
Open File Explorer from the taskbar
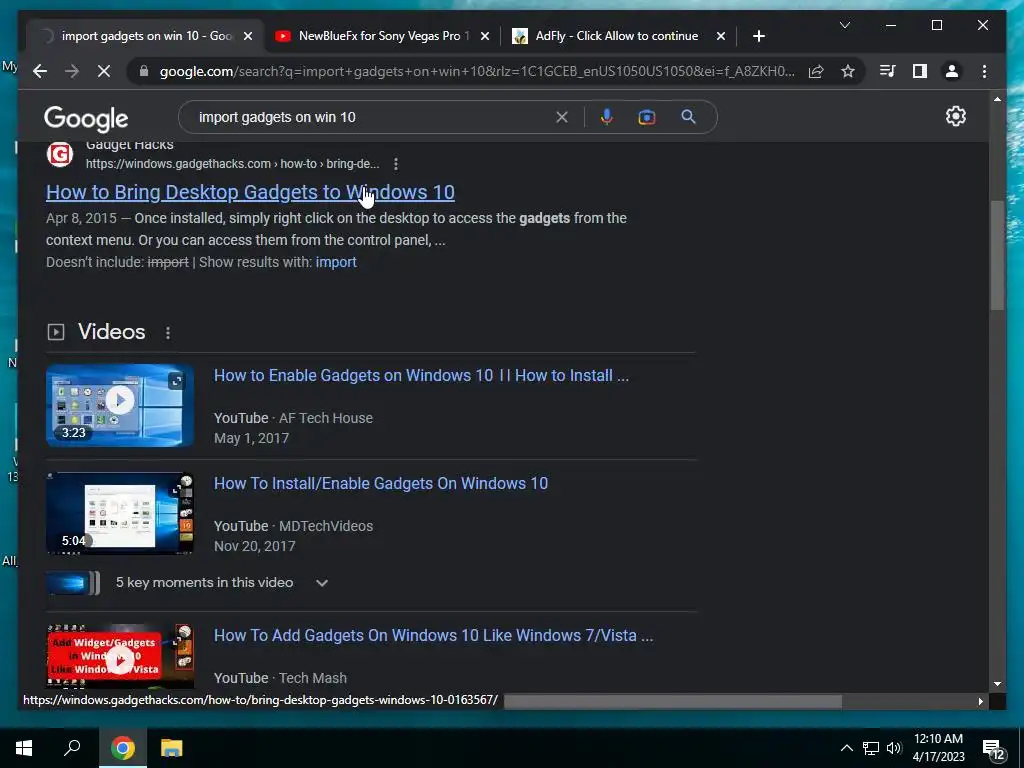tap(171, 748)
